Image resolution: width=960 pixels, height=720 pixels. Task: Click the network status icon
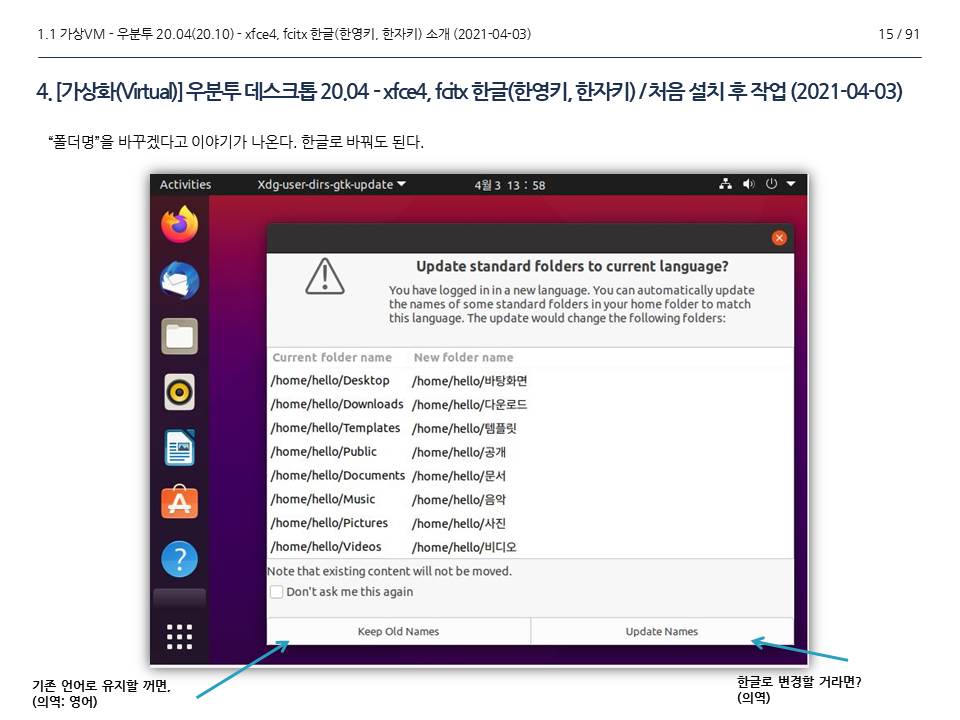click(x=726, y=184)
